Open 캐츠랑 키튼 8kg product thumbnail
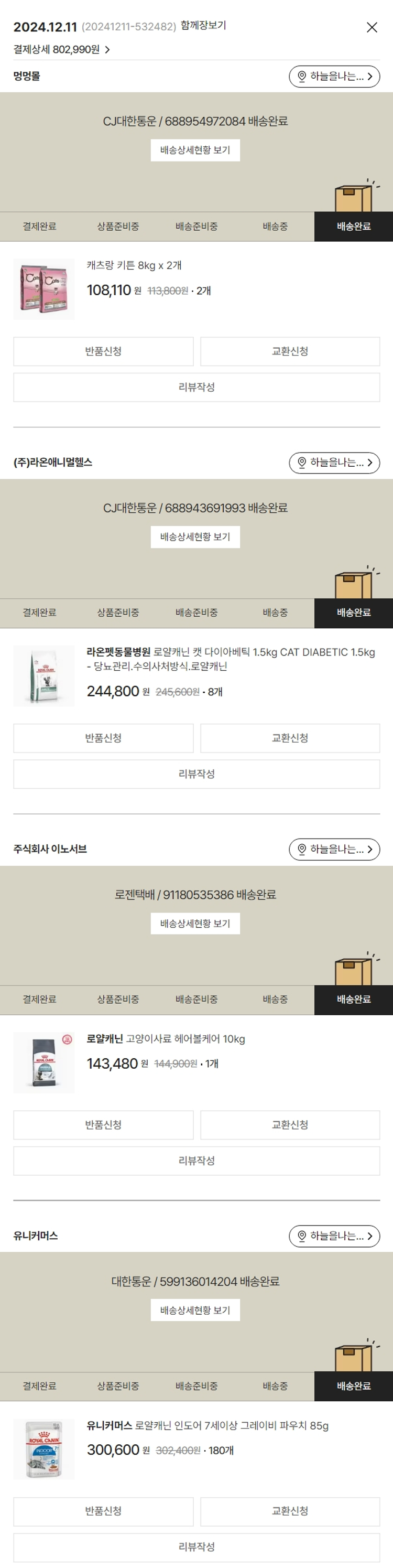Image resolution: width=393 pixels, height=1568 pixels. (x=44, y=289)
